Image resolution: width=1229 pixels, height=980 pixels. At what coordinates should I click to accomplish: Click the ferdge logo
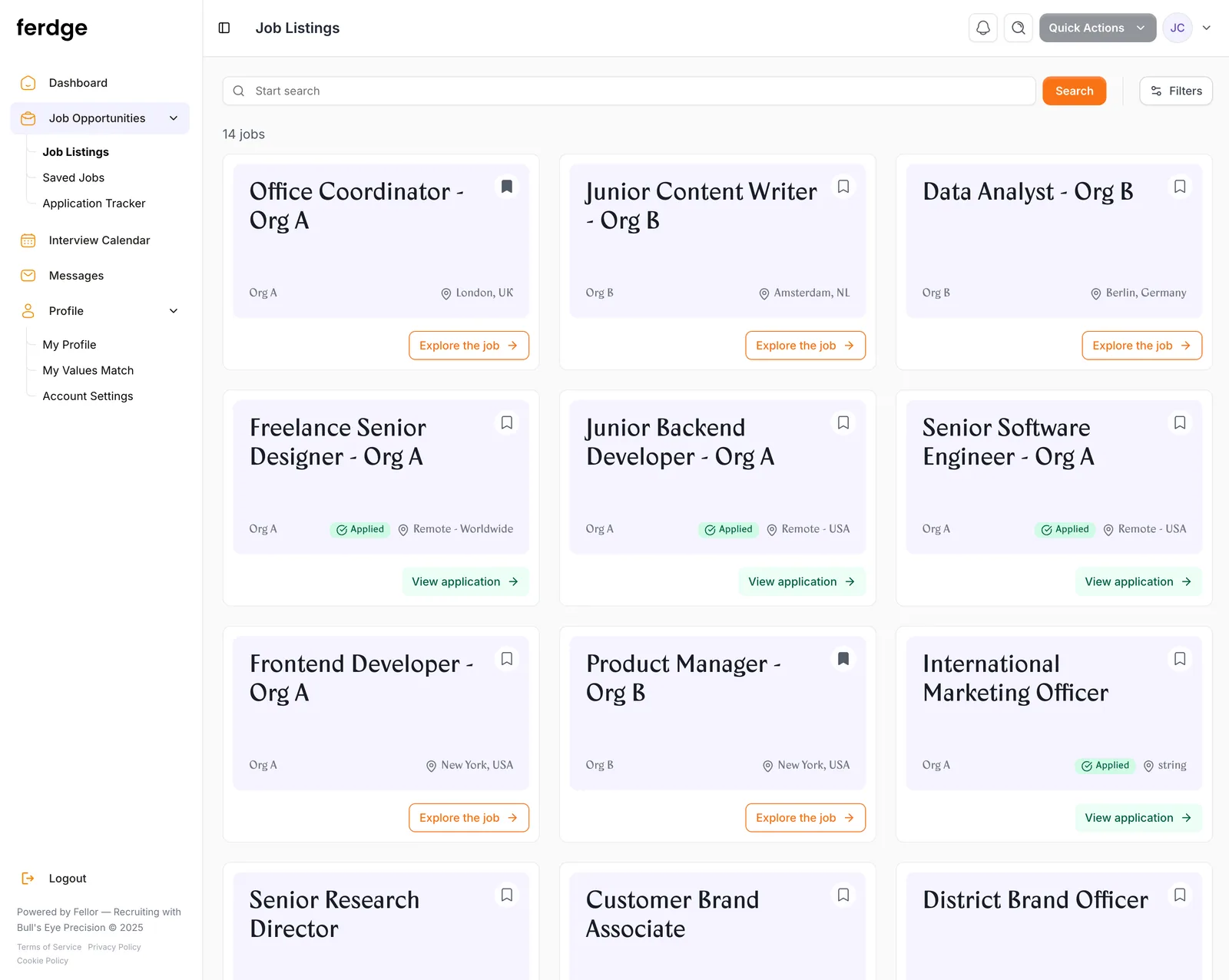point(52,28)
